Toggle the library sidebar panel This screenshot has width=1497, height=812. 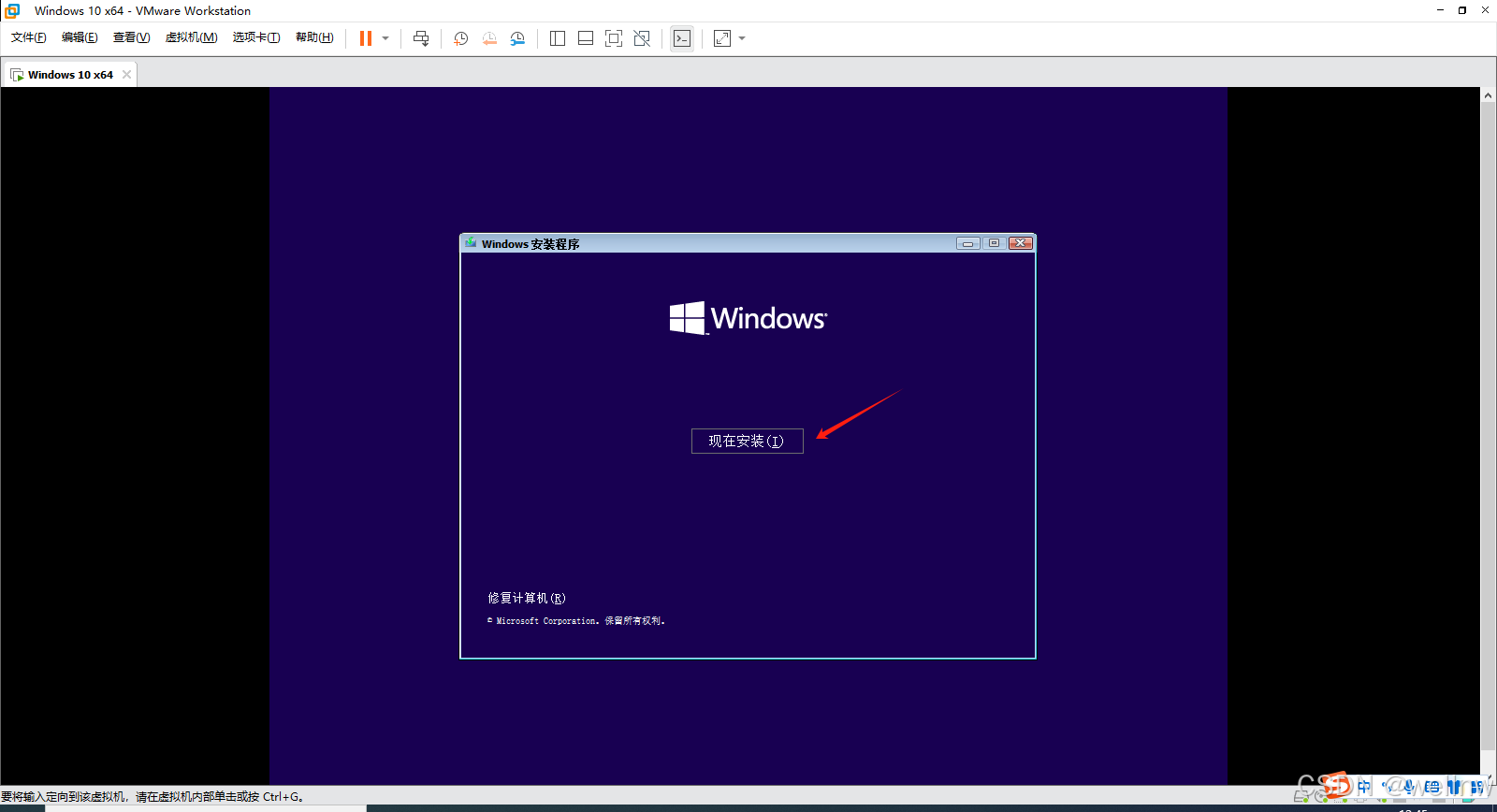(558, 38)
